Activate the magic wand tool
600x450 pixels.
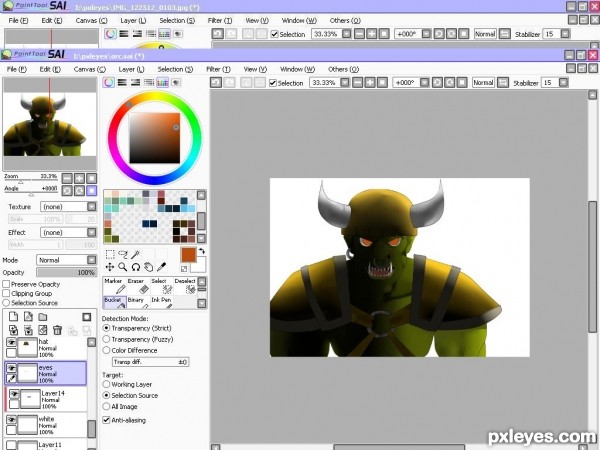135,254
